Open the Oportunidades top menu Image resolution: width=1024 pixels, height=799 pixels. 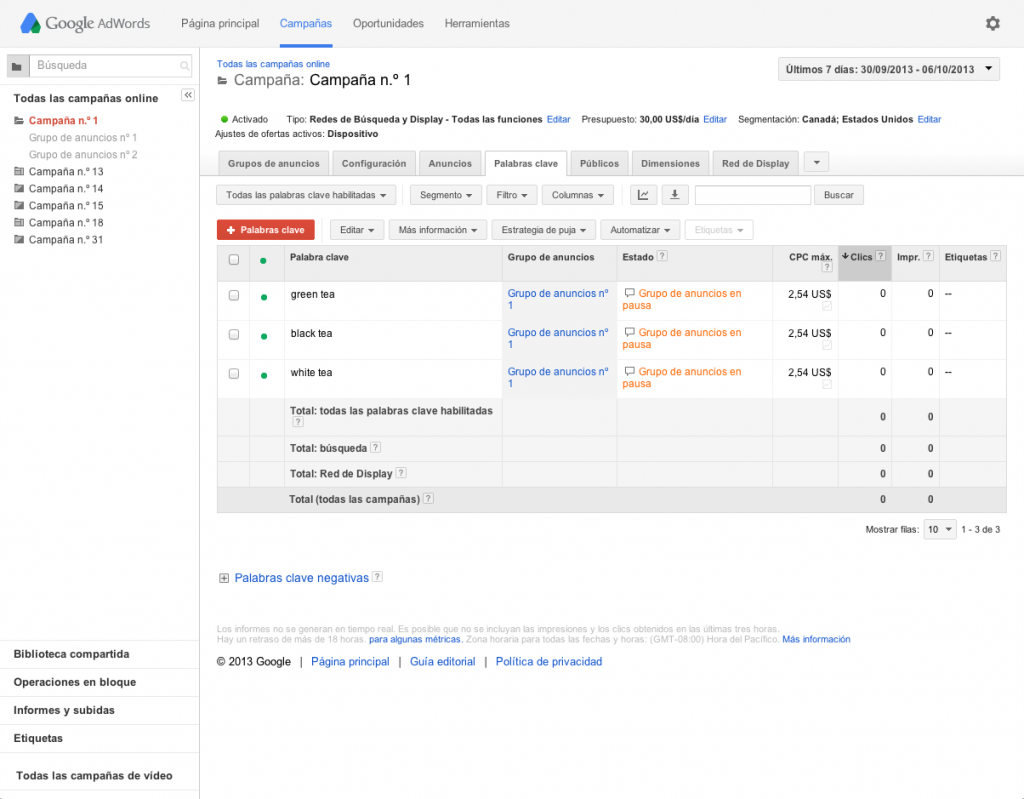[388, 23]
